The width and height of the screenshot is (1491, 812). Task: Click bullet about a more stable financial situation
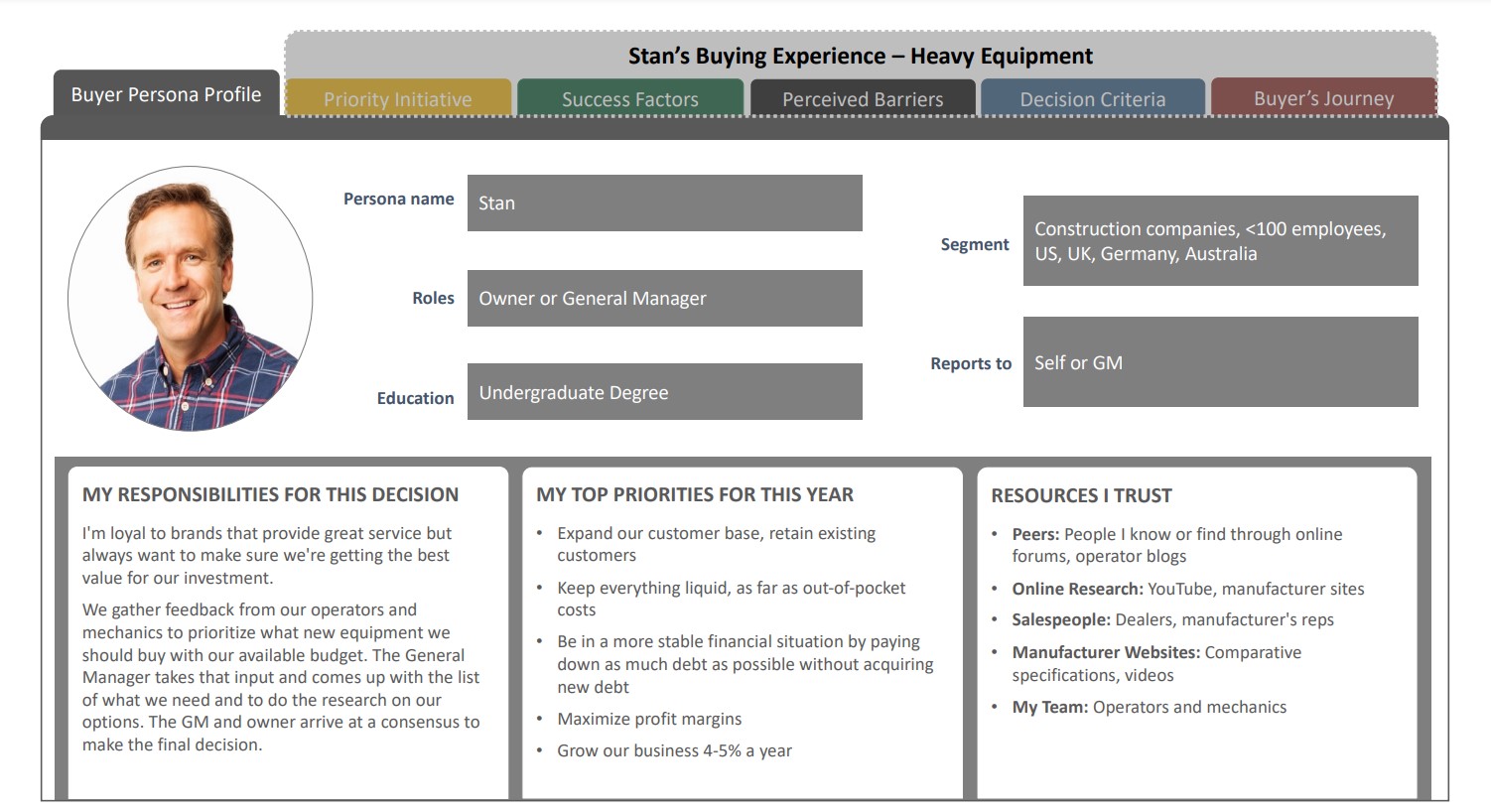745,664
